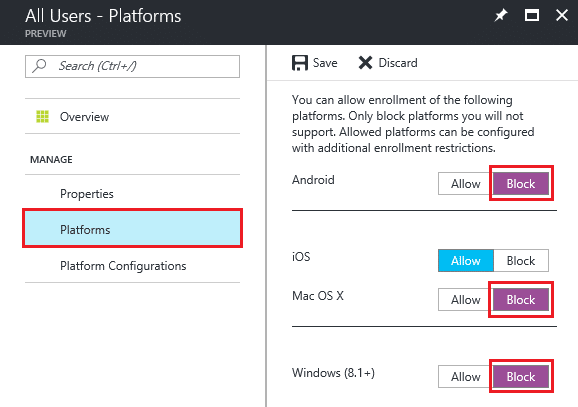Screen dimensions: 578x407
Task: Set Mac OS X enrollment to Block
Action: coord(520,300)
